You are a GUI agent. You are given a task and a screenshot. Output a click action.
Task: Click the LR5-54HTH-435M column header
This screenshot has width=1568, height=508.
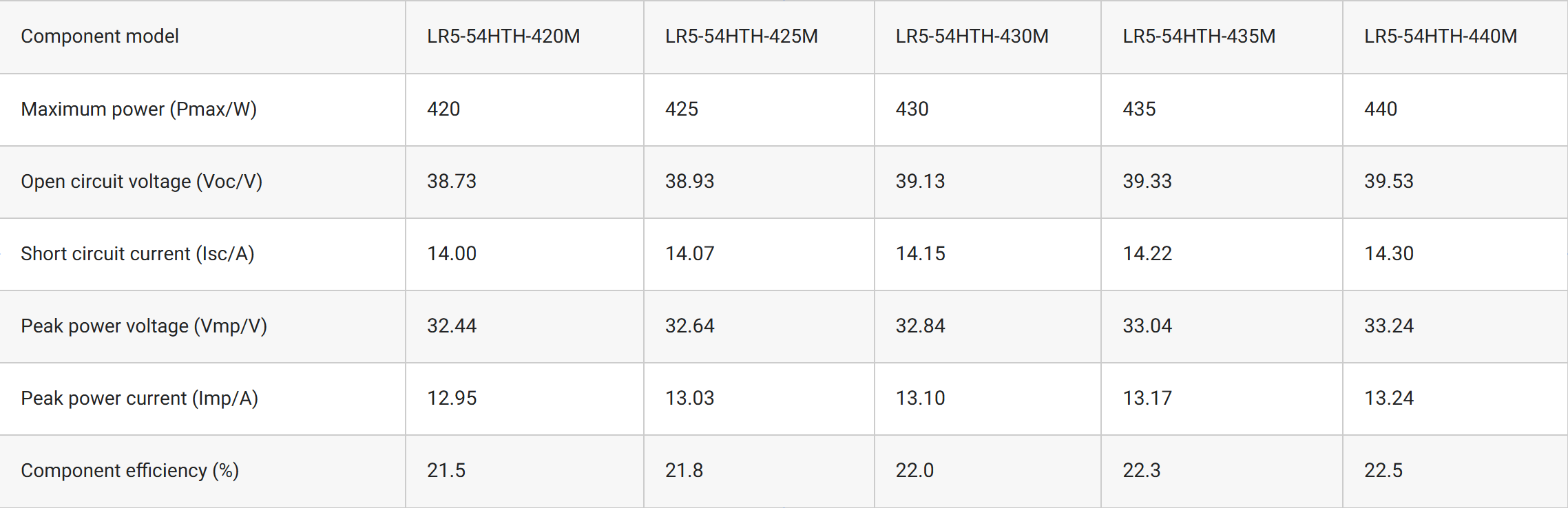tap(1199, 36)
